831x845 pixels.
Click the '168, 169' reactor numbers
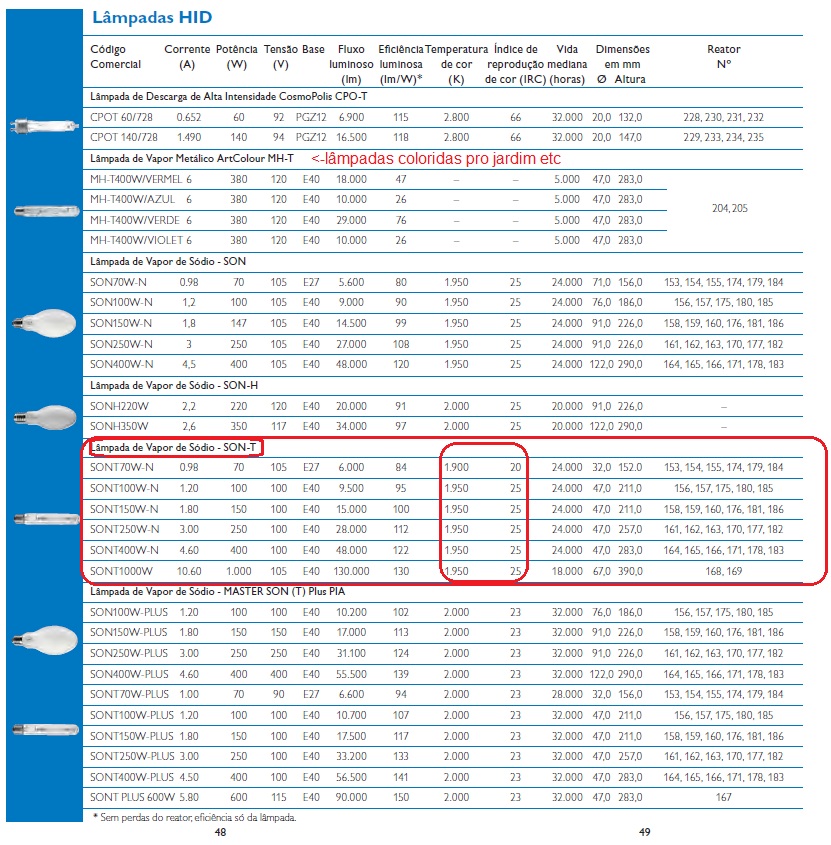(724, 571)
